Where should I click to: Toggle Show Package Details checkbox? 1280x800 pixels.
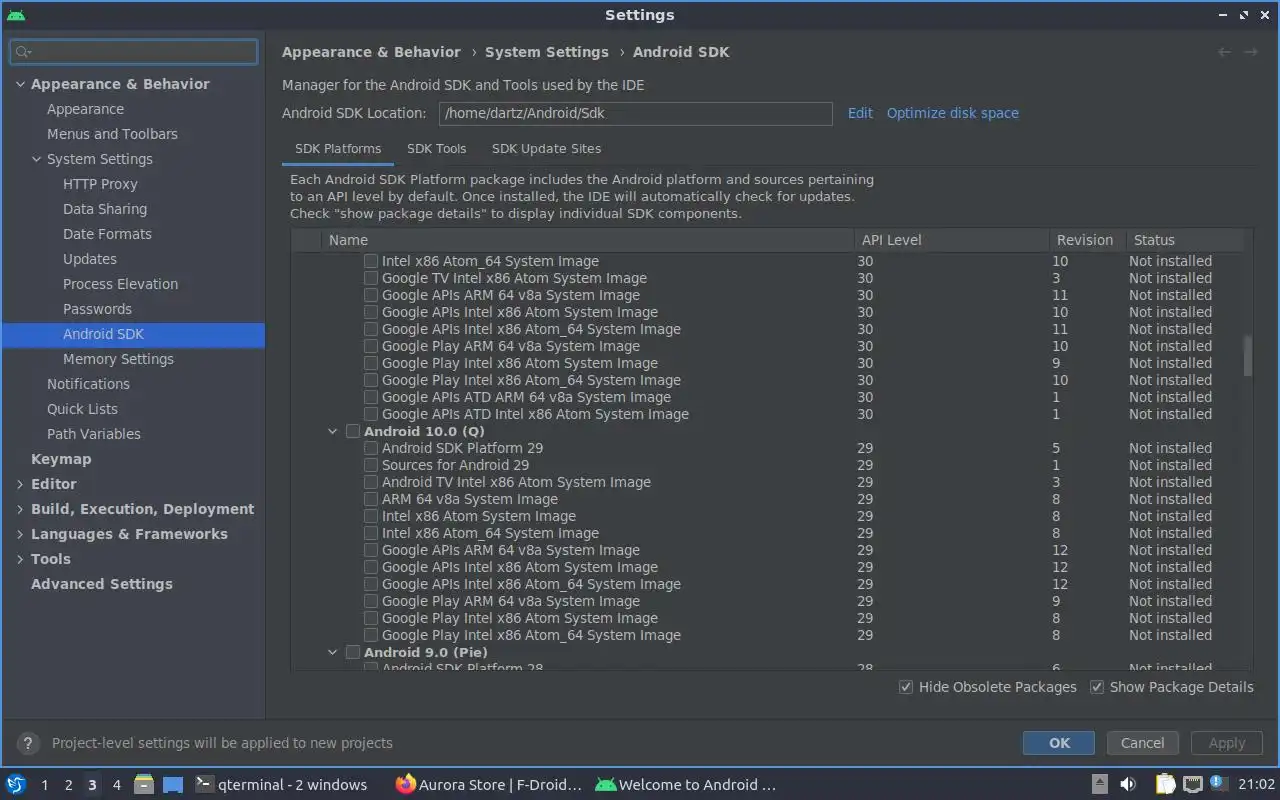pyautogui.click(x=1097, y=687)
